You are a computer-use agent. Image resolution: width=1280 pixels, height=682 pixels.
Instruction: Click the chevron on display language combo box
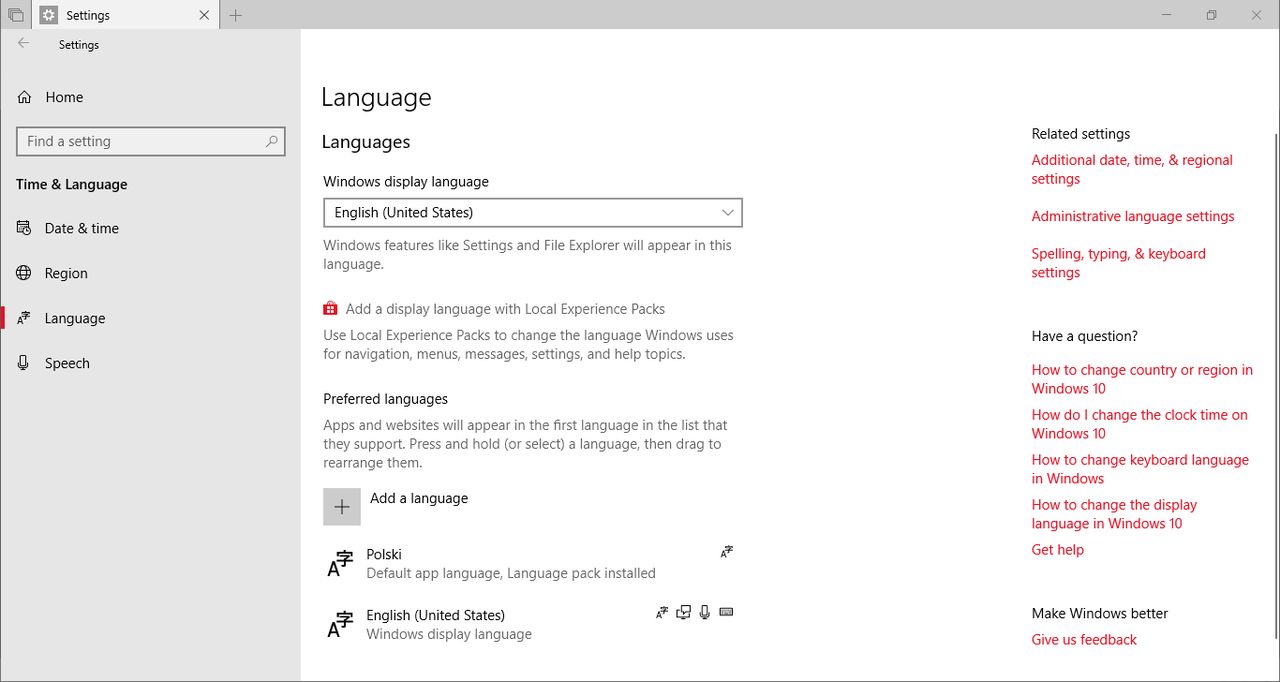click(728, 213)
